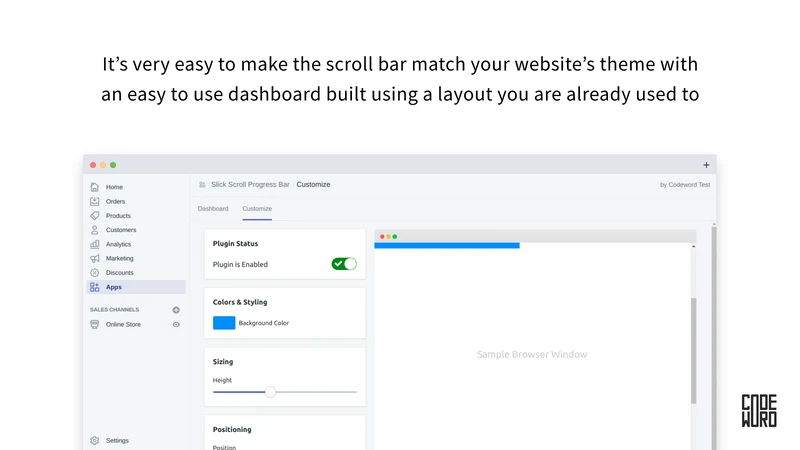Click the preview scrollbar up arrow

tap(693, 246)
